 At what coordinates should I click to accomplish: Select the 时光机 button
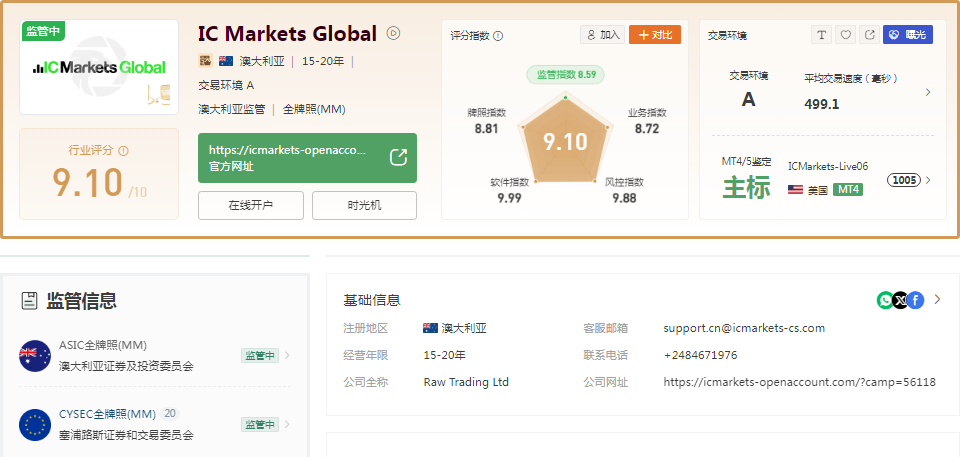coord(364,205)
